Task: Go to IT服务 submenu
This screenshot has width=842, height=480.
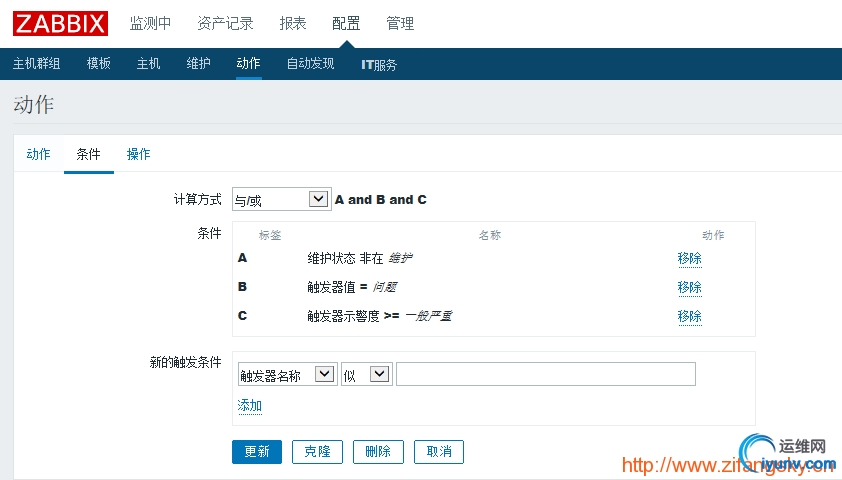Action: pos(379,65)
